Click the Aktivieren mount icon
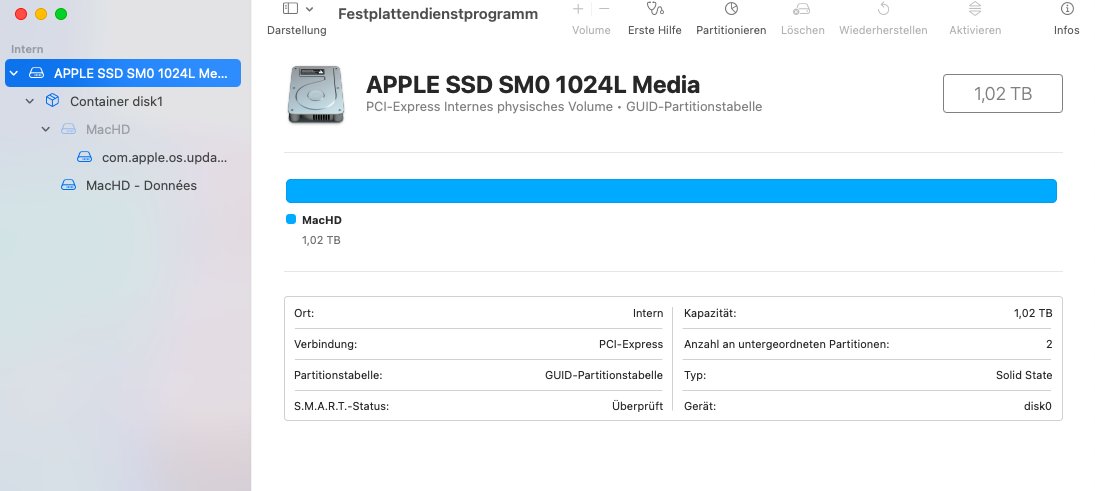The image size is (1095, 491). [975, 9]
